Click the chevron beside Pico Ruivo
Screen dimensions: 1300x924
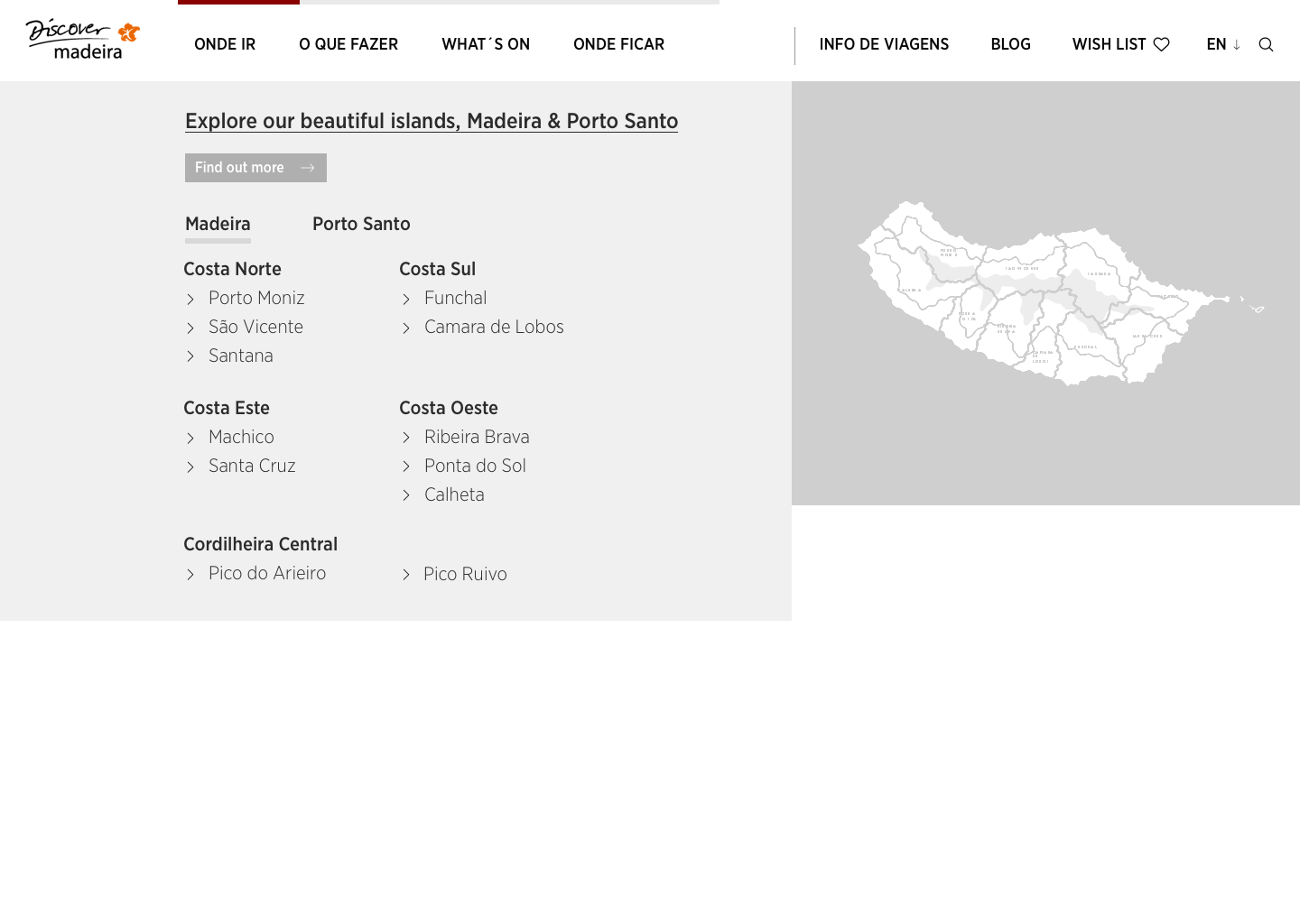[406, 575]
